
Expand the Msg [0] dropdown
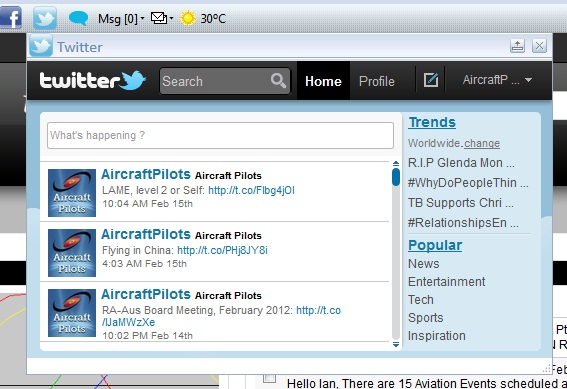click(121, 18)
